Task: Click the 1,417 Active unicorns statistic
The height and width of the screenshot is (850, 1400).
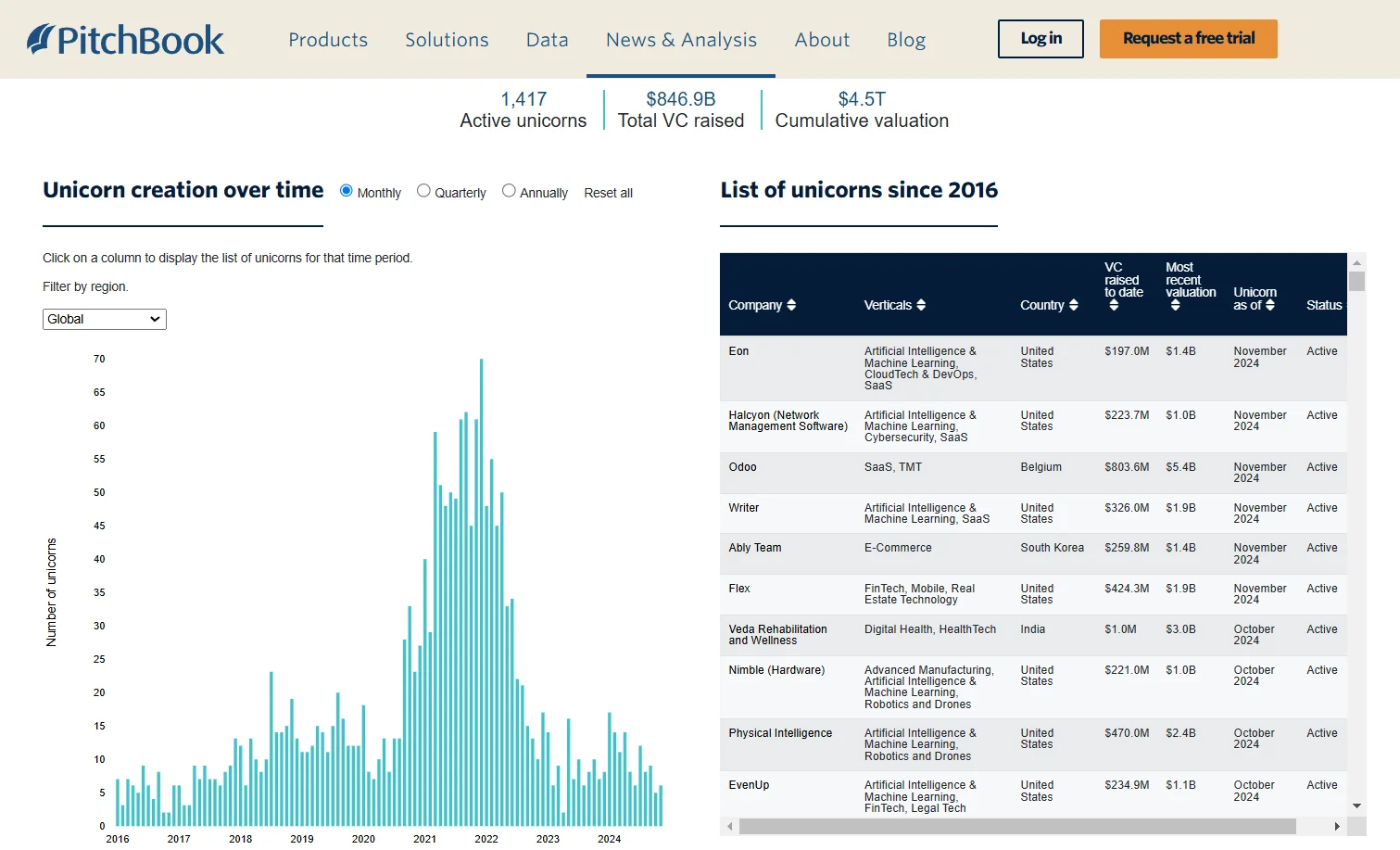Action: pos(523,109)
